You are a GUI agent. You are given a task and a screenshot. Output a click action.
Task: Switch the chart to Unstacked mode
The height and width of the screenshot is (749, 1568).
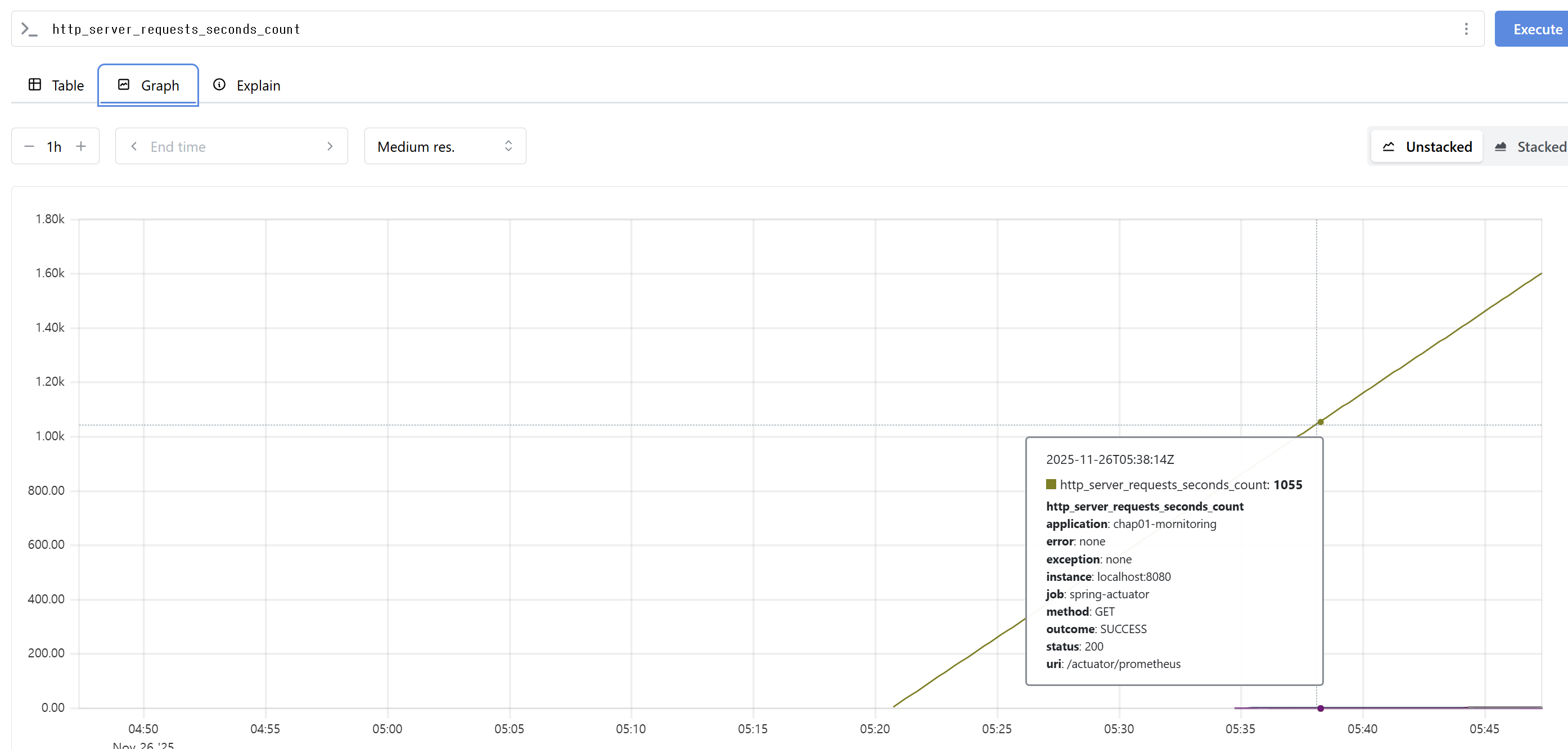1426,146
